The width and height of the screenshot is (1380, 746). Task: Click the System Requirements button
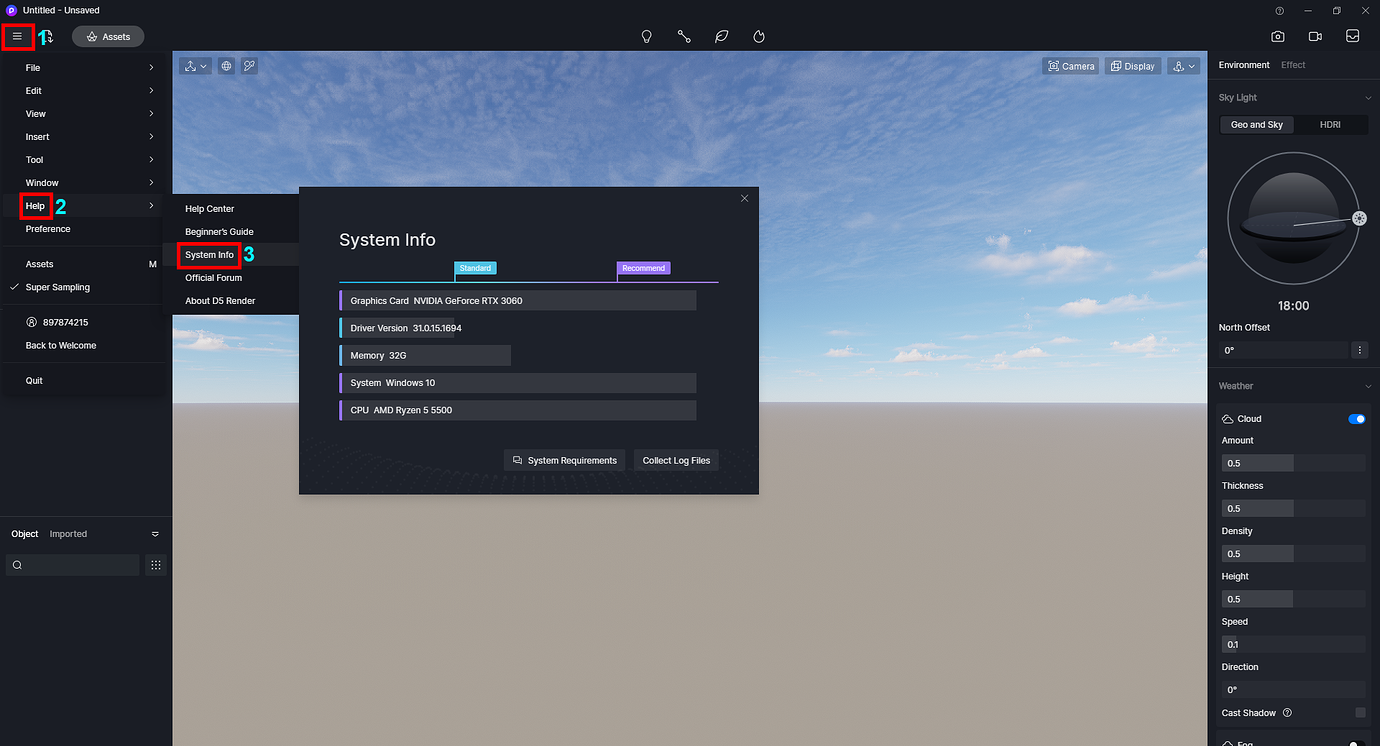(564, 460)
